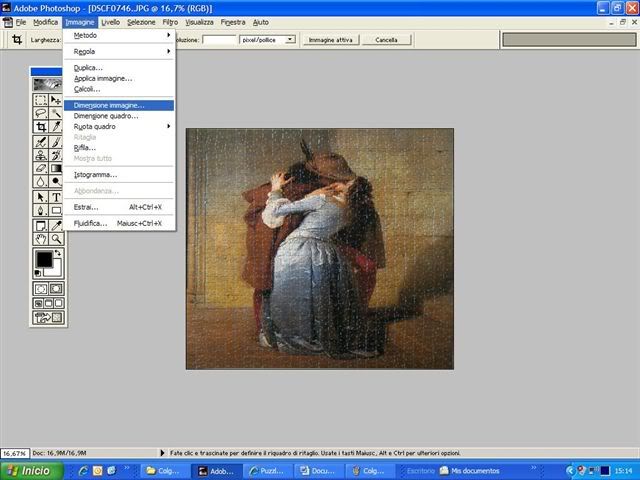Viewport: 640px width, 480px height.
Task: Expand the Regola submenu
Action: [x=119, y=51]
